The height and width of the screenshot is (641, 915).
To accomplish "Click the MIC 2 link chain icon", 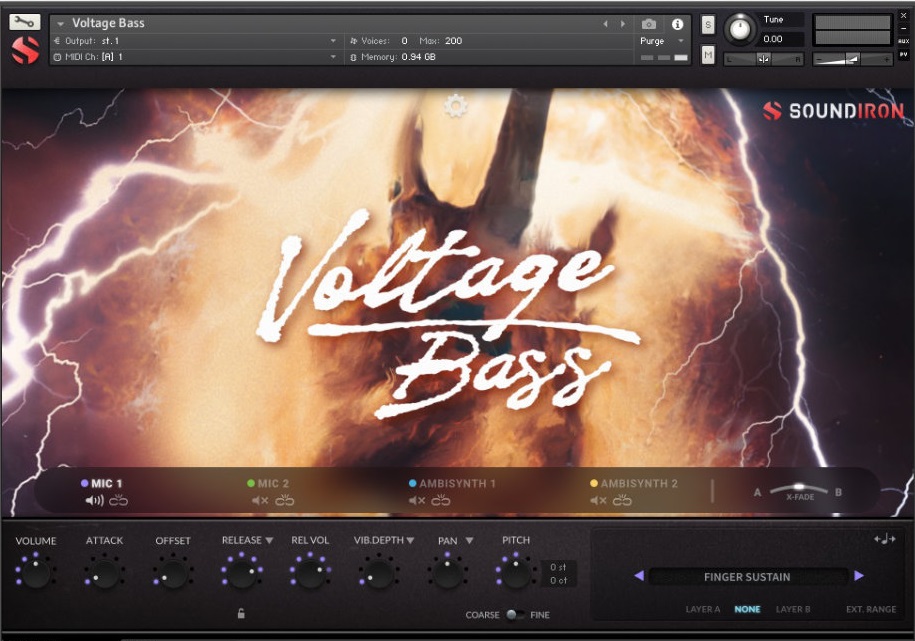I will (x=285, y=500).
